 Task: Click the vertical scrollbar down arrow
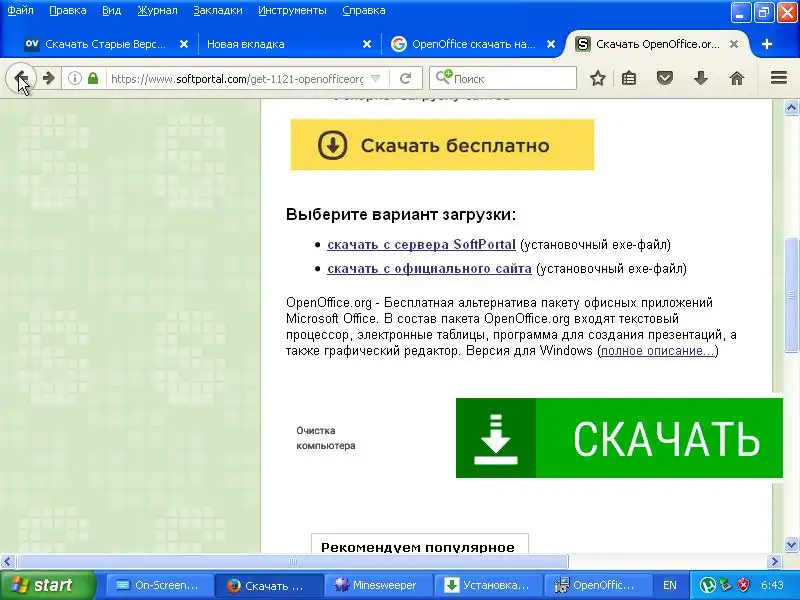(x=791, y=544)
